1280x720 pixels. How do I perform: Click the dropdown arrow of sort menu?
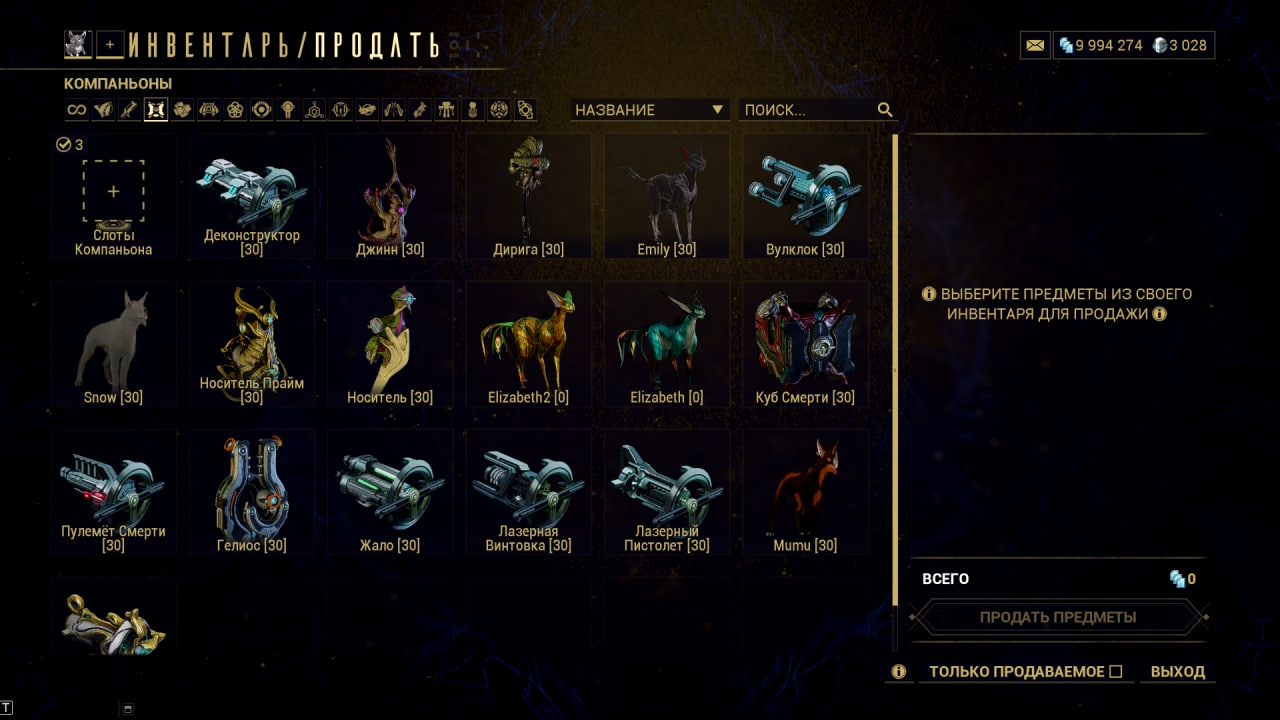717,110
